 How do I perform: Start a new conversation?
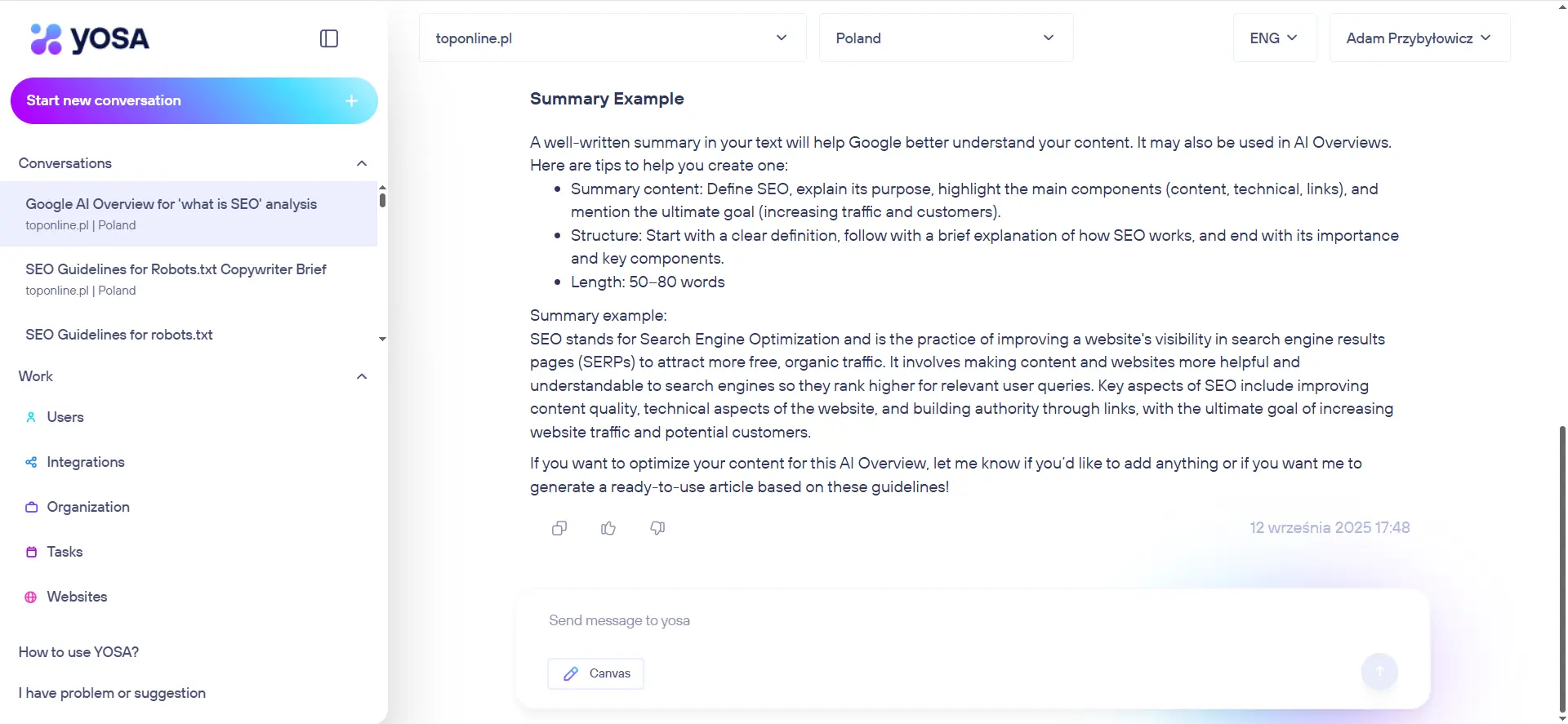(194, 100)
